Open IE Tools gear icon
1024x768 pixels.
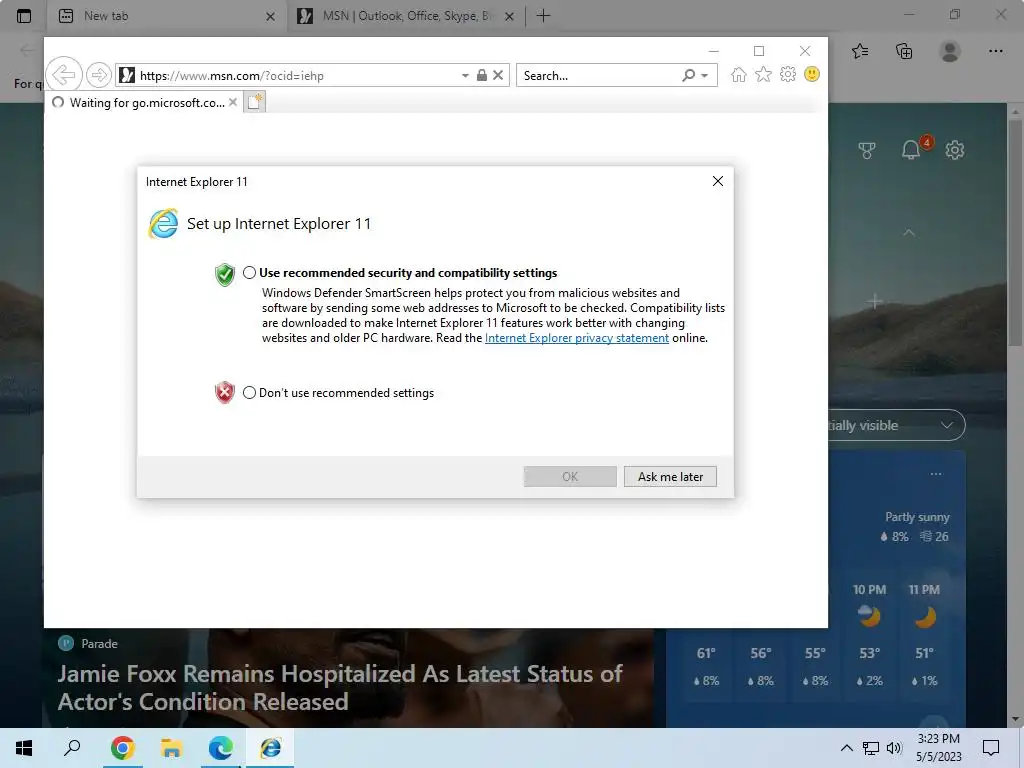pos(788,74)
